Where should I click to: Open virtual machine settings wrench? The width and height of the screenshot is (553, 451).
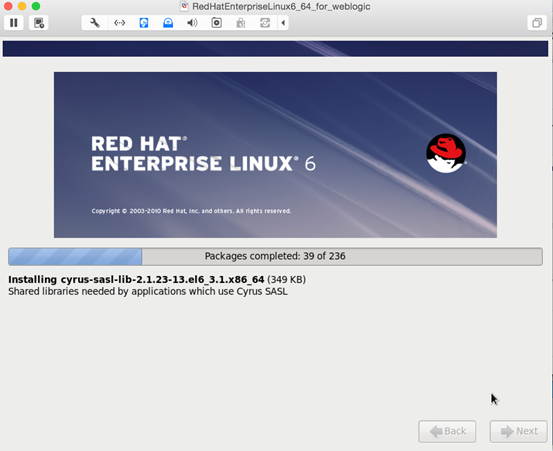[x=95, y=23]
